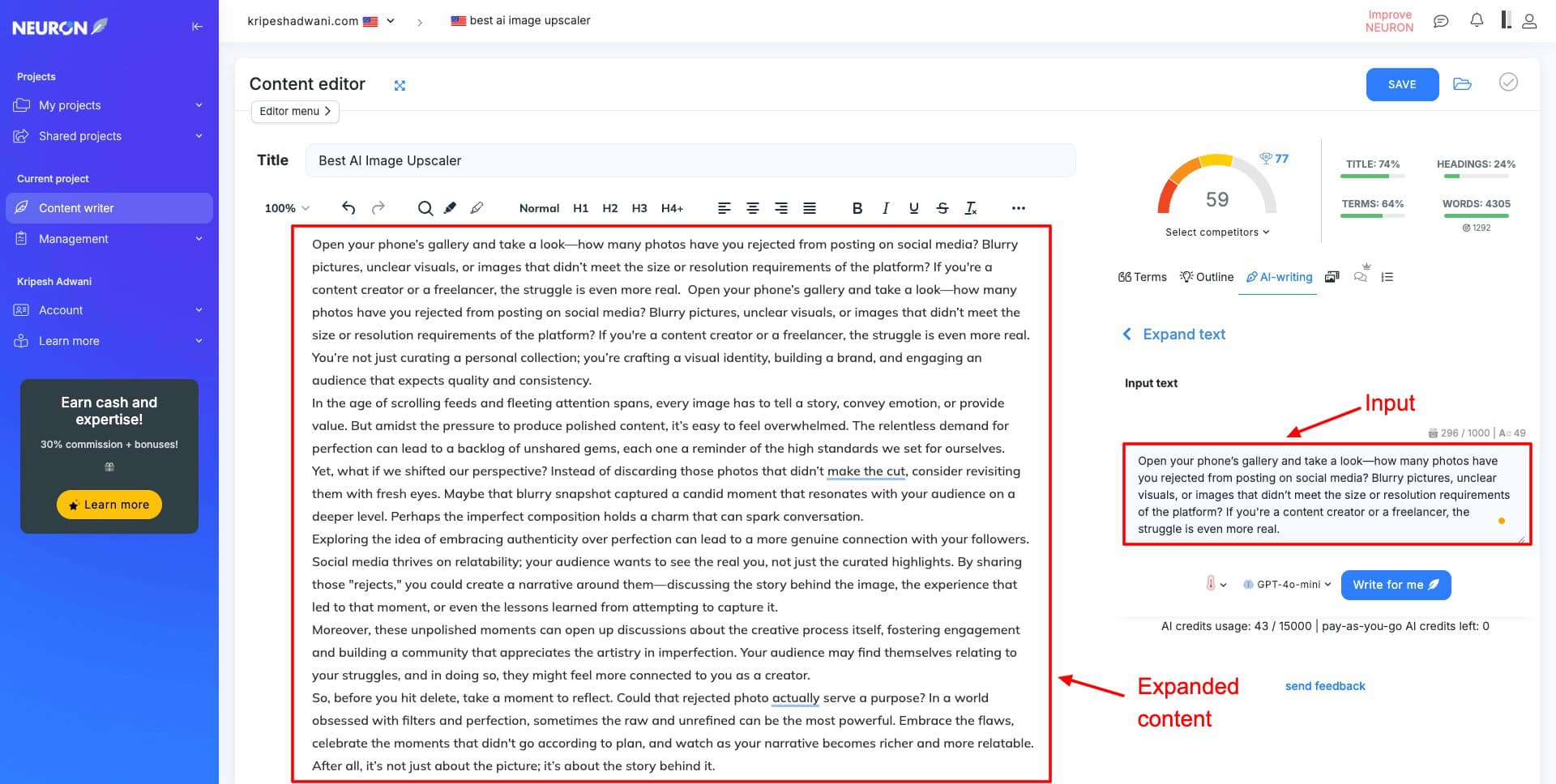
Task: Click the strikethrough formatting icon
Action: pyautogui.click(x=942, y=208)
